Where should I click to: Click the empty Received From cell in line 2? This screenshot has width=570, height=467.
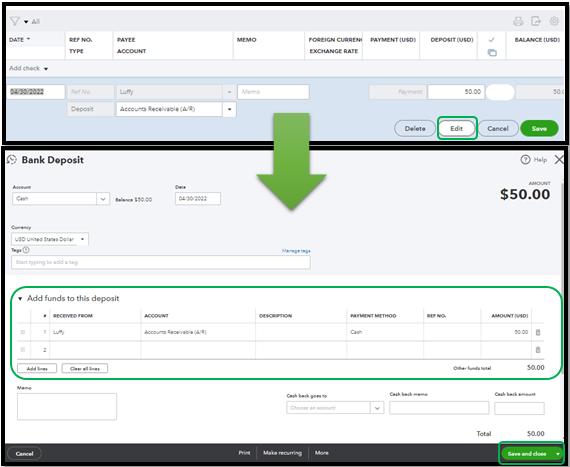click(x=95, y=350)
